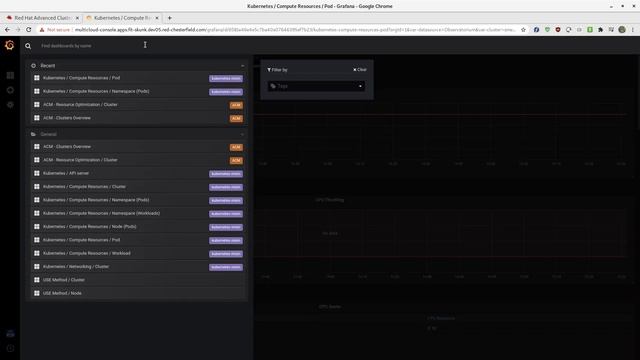Click the user avatar icon at the sidebar bottom
Viewport: 640px width, 360px height.
10,333
